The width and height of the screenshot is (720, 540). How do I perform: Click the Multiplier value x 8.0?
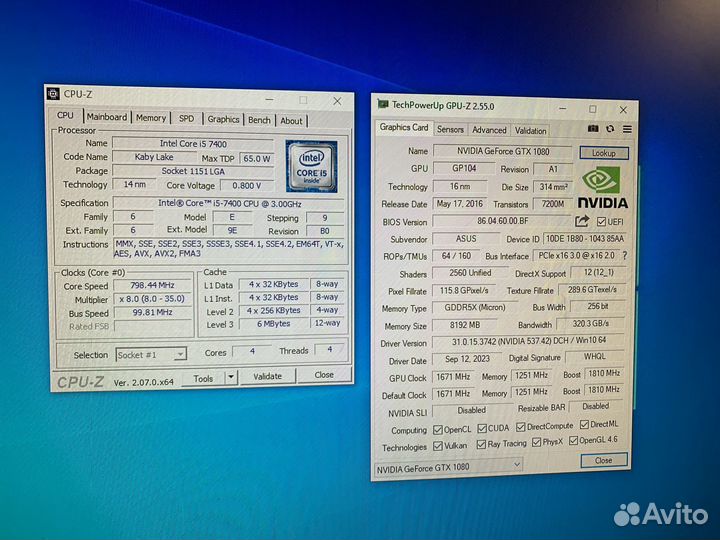[152, 298]
